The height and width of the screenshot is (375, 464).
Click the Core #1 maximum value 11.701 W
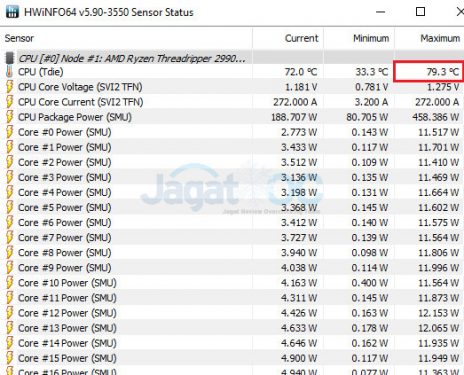pos(439,148)
